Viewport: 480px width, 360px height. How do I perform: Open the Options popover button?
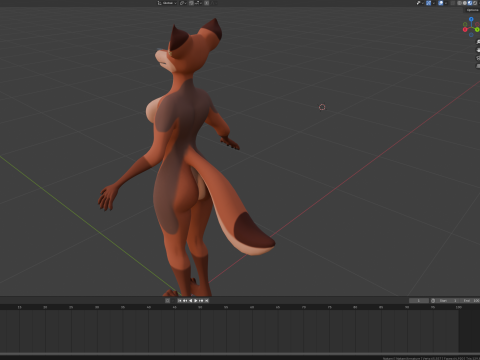click(472, 10)
